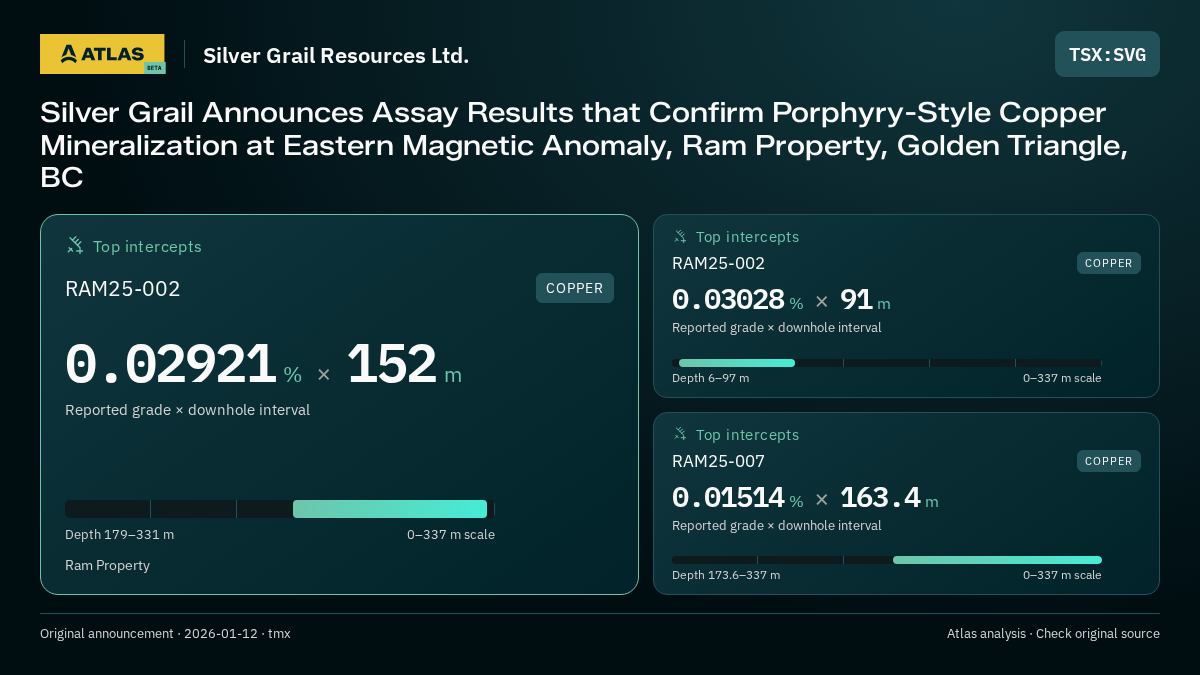Click the Ram Property label

tap(107, 565)
